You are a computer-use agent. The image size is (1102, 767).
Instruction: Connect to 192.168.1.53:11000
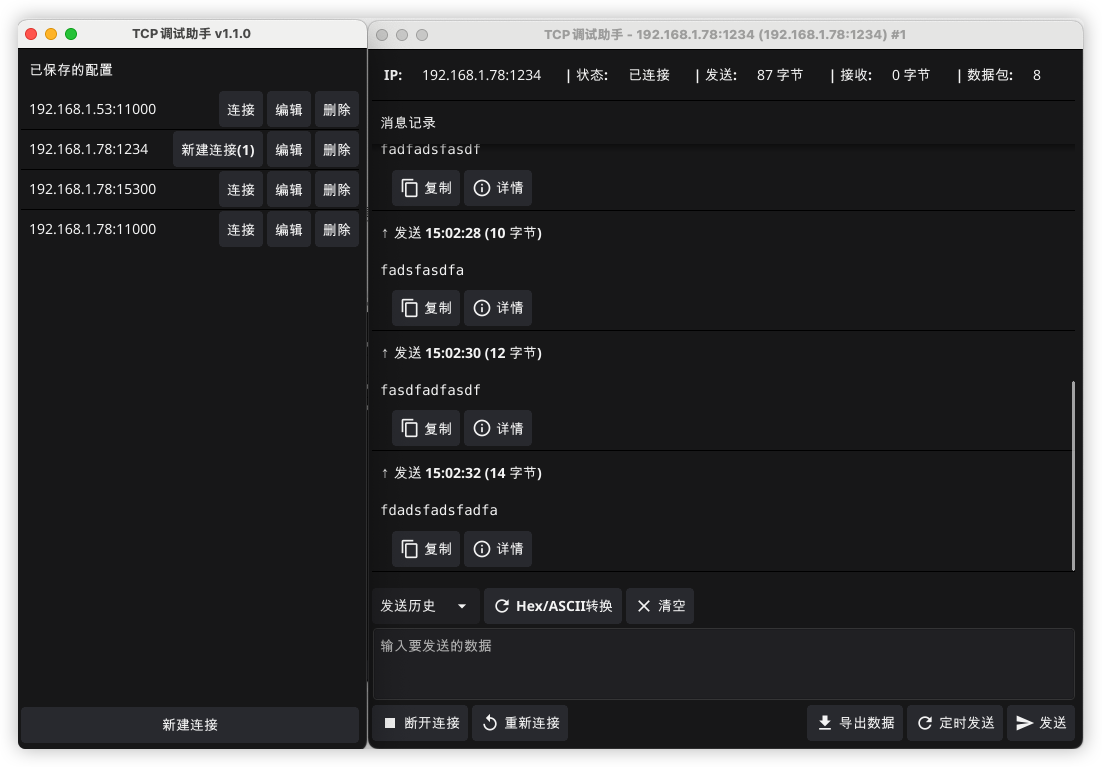pos(241,110)
